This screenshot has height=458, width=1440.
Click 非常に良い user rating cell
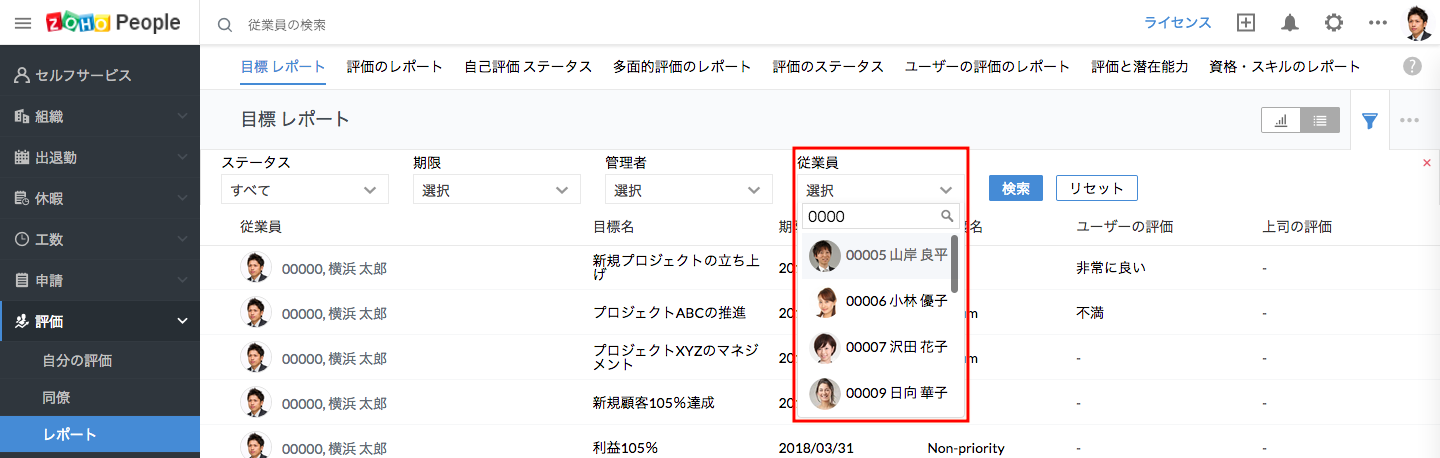click(1111, 268)
